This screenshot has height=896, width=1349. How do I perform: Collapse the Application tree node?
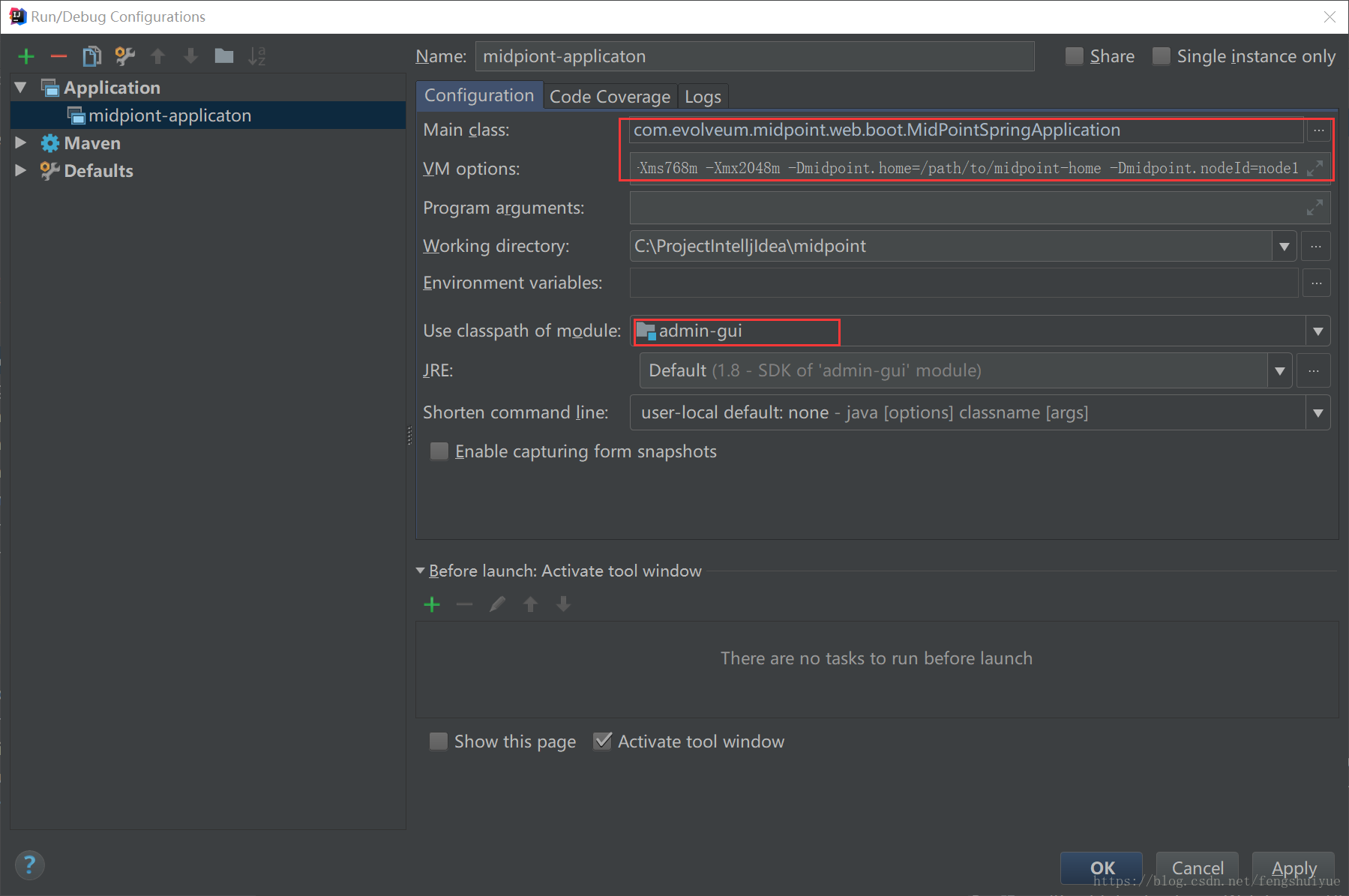21,88
